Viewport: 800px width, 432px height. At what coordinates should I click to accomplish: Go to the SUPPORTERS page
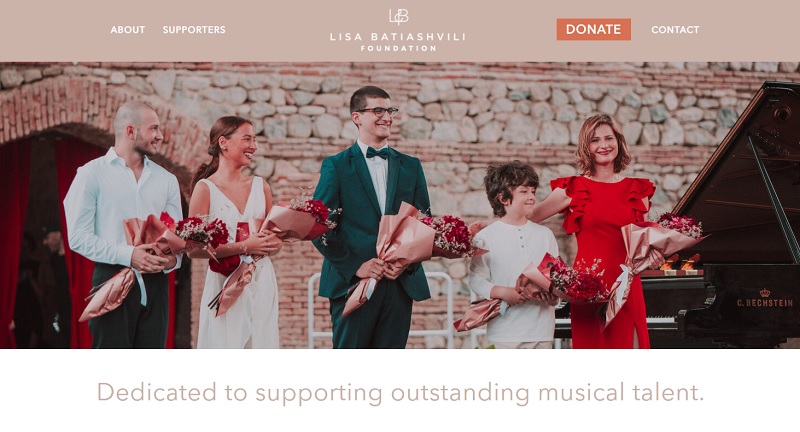click(x=194, y=30)
